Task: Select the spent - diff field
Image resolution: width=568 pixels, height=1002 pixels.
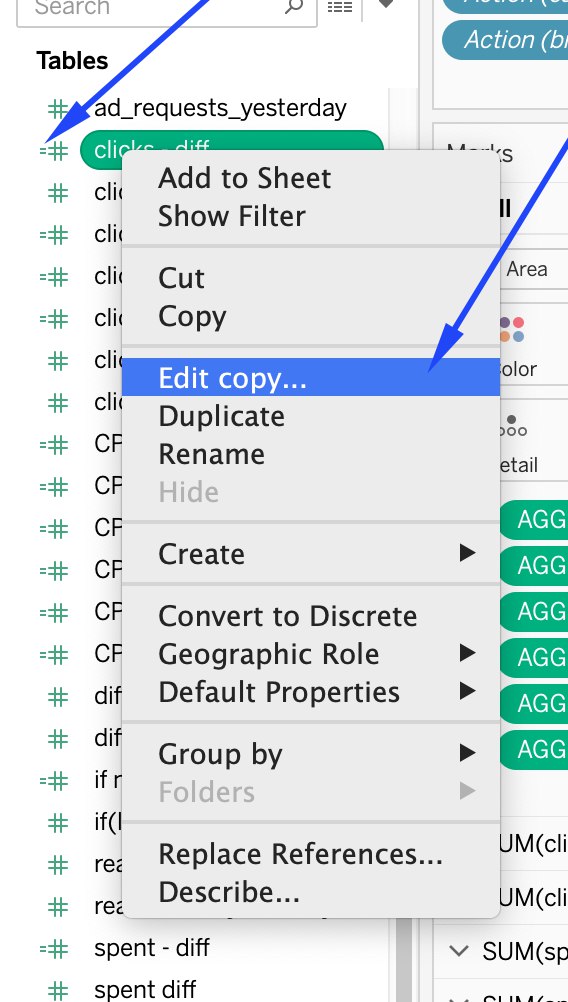Action: [151, 948]
